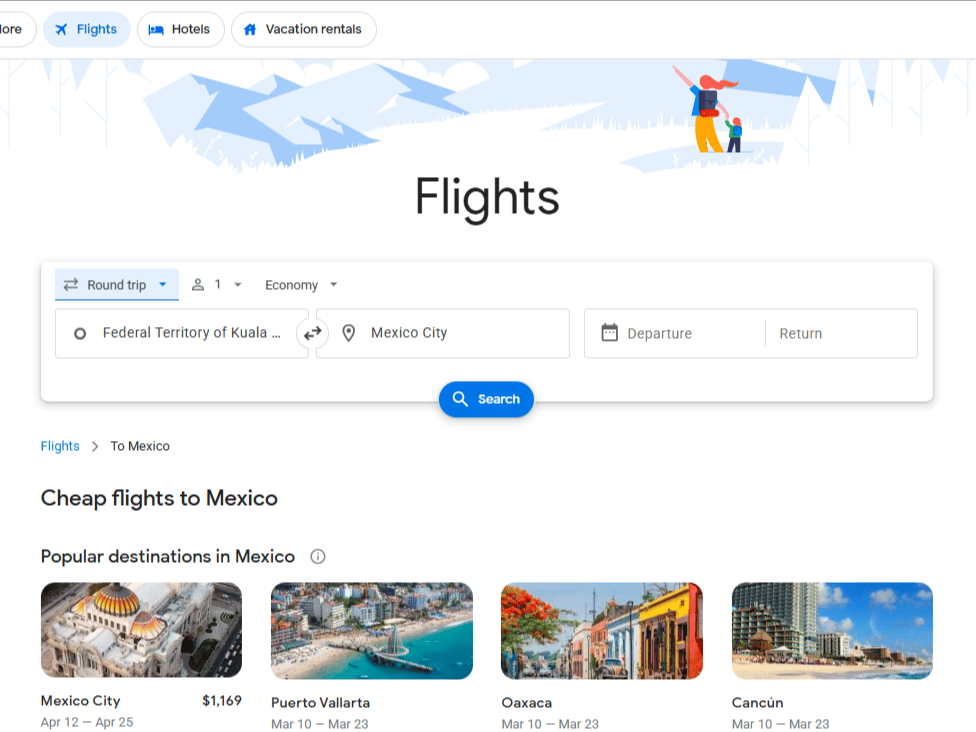Viewport: 976px width, 732px height.
Task: Click the origin field Federal Territory of Kuala
Action: 181,333
